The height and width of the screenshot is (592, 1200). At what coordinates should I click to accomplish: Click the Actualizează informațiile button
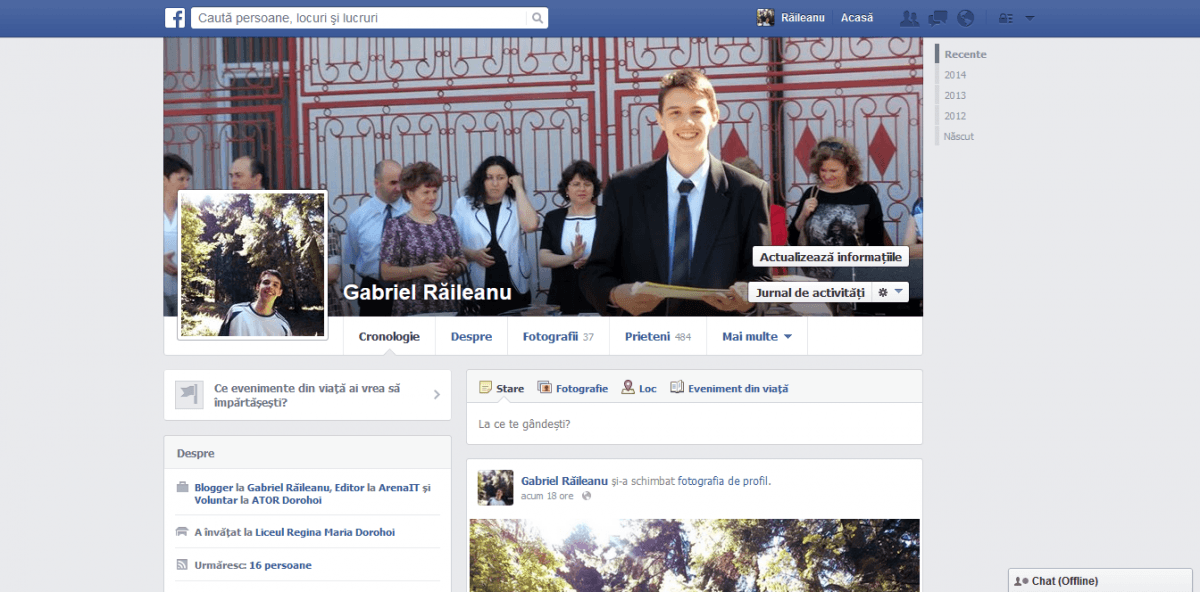coord(830,257)
